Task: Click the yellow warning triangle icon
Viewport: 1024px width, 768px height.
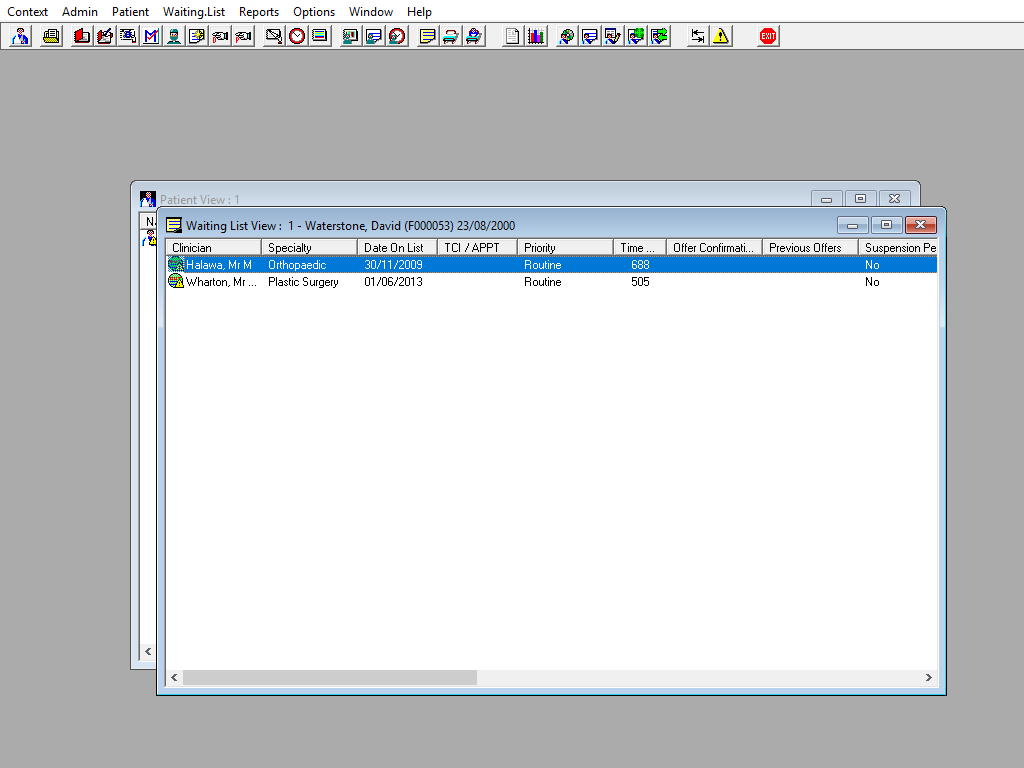Action: point(720,36)
